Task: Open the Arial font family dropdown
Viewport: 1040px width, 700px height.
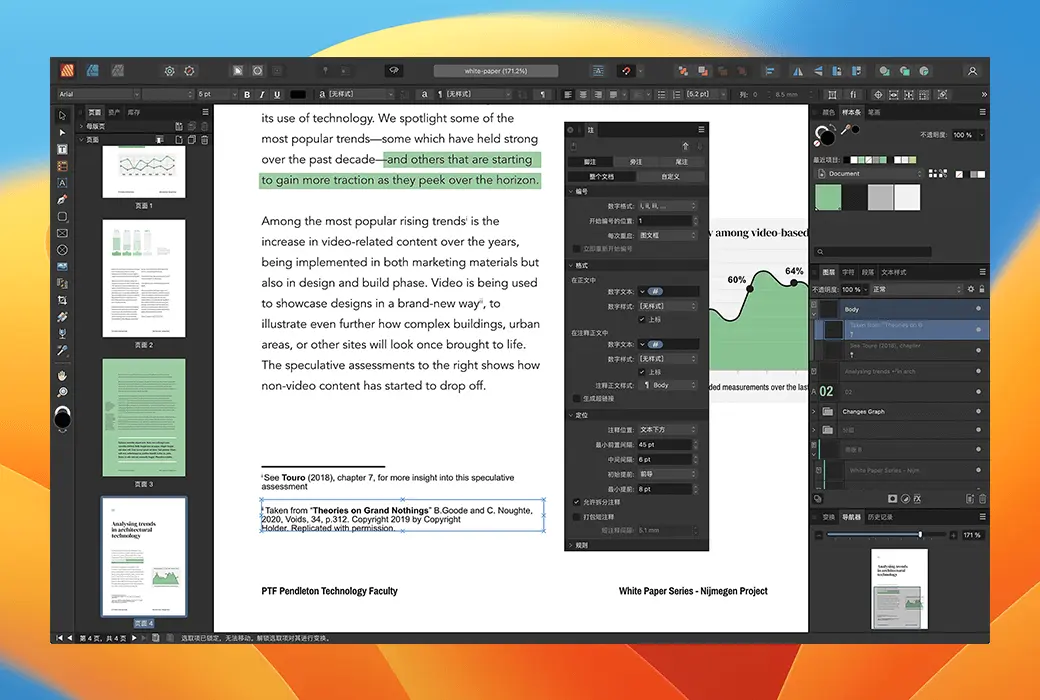Action: [98, 94]
